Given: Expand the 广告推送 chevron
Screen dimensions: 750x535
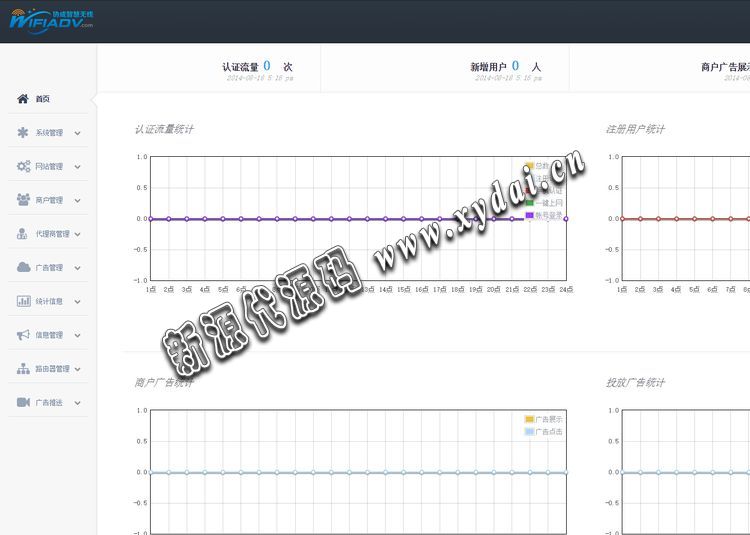Looking at the screenshot, I should pyautogui.click(x=77, y=403).
